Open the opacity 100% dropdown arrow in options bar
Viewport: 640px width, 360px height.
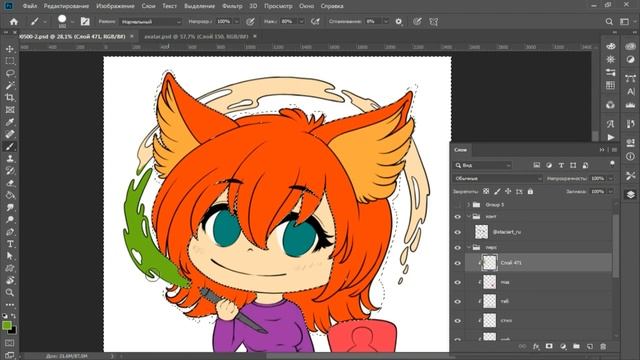[236, 22]
